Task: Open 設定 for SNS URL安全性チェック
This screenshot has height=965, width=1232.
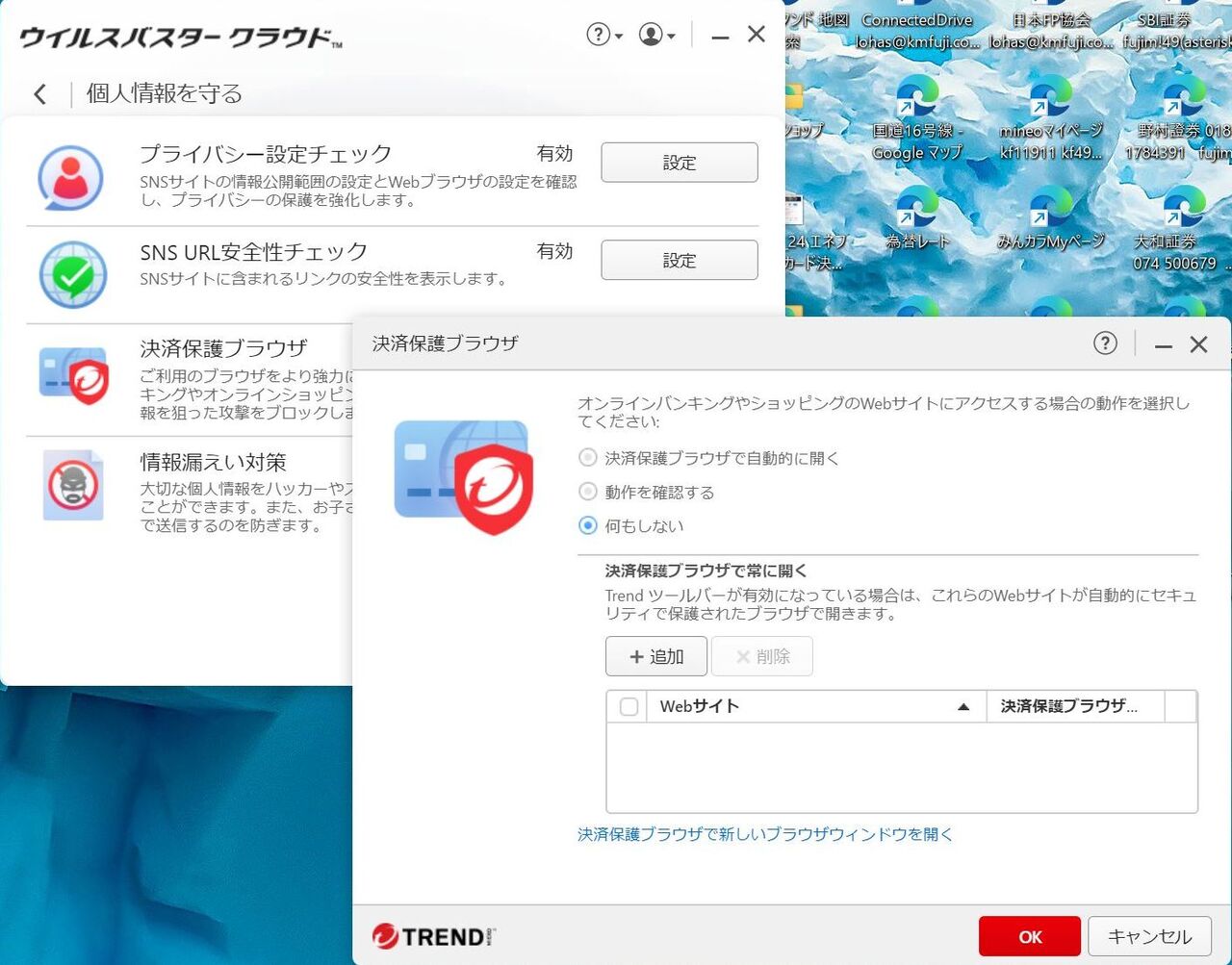Action: 680,260
